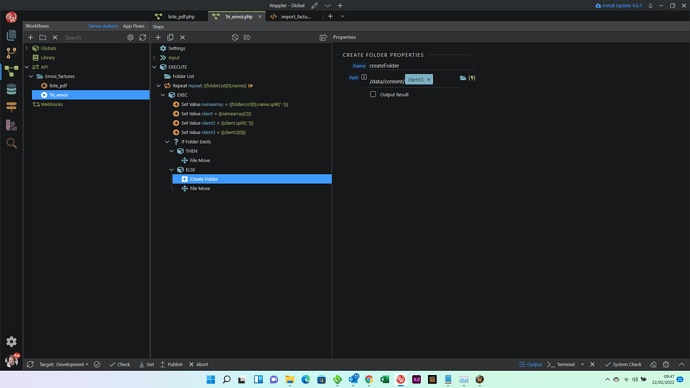Click target settings circle icon in bottom bar
The height and width of the screenshot is (388, 690).
tap(97, 364)
